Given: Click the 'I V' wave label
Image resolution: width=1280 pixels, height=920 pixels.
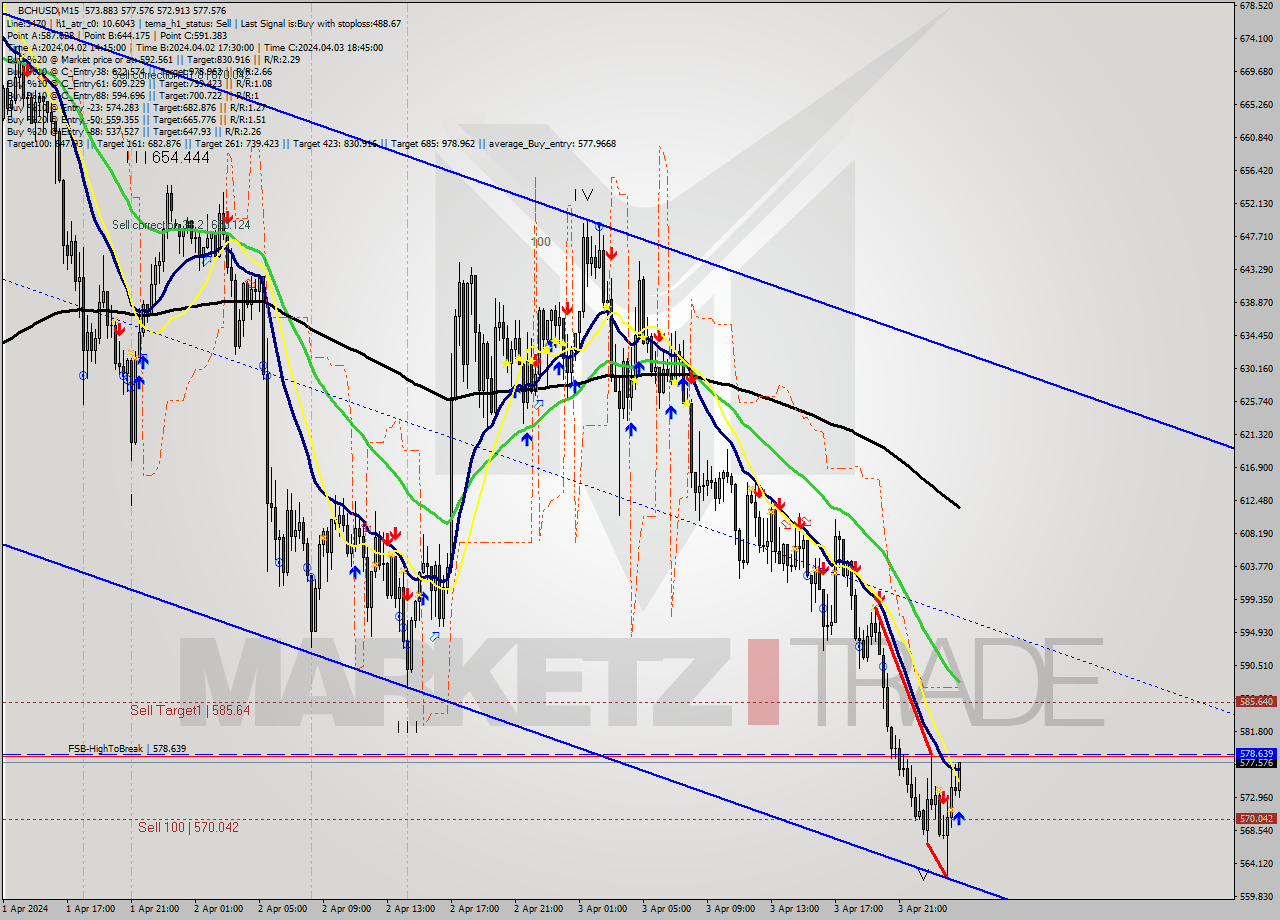Looking at the screenshot, I should tap(583, 194).
